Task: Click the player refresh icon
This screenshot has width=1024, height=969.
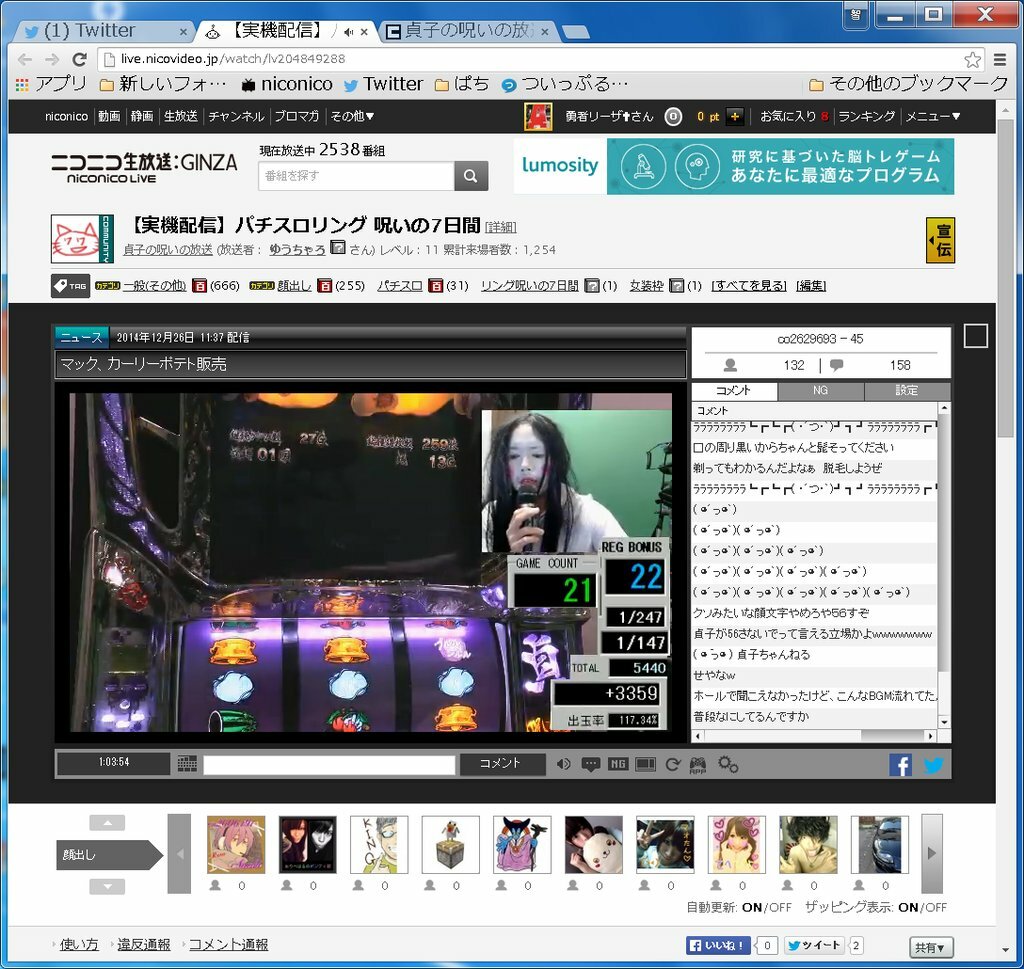Action: click(x=673, y=764)
